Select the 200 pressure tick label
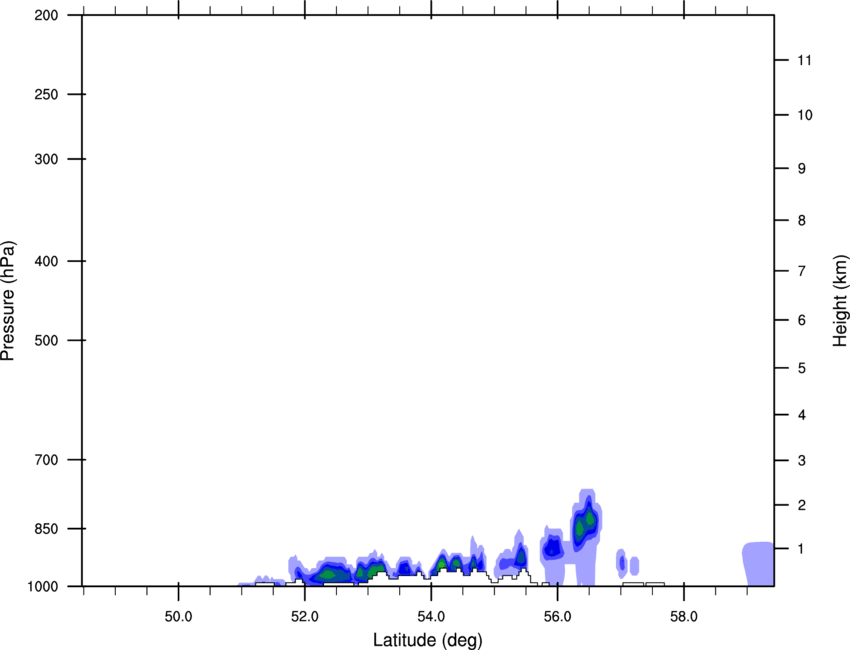The image size is (850, 650). (x=46, y=15)
